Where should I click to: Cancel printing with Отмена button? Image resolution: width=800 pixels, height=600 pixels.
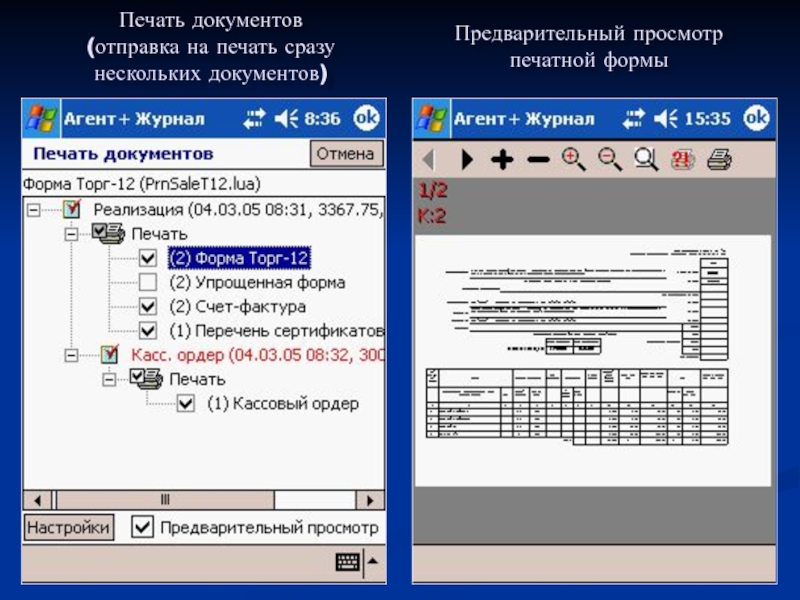346,154
